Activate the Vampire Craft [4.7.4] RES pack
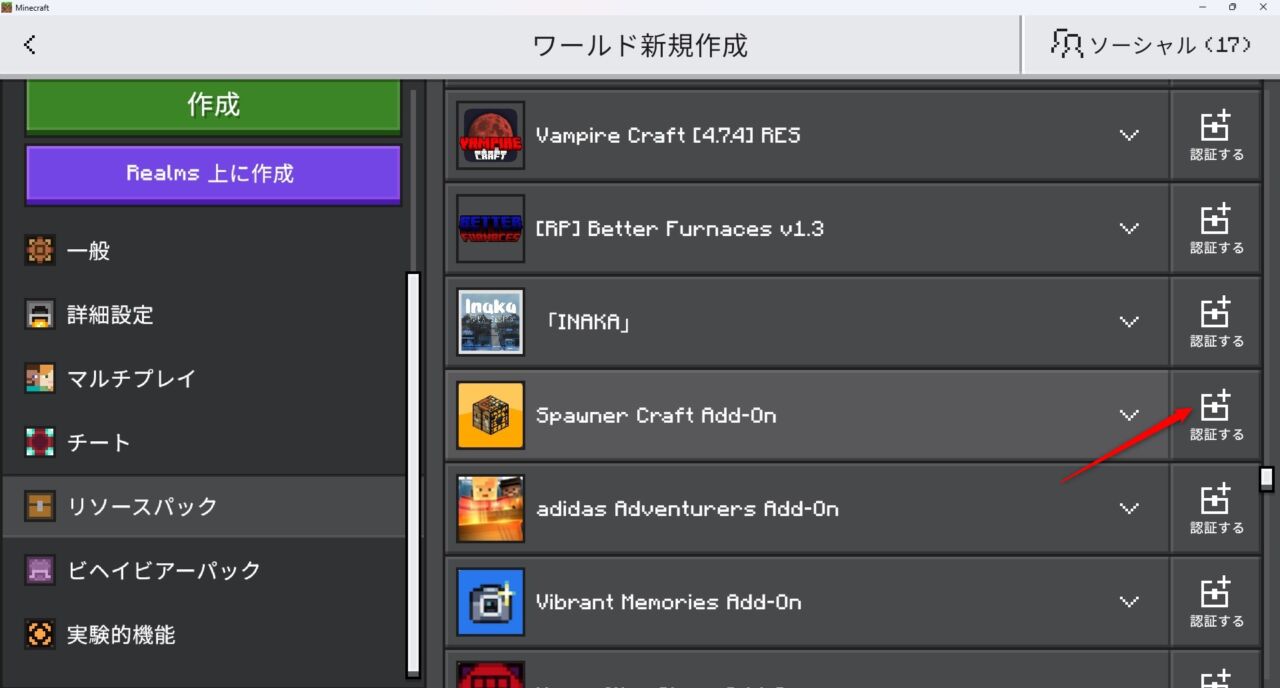 [1216, 135]
